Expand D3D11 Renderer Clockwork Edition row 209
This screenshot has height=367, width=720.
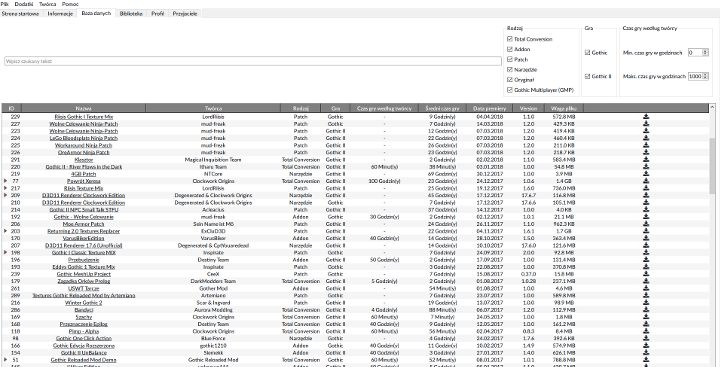click(x=6, y=195)
